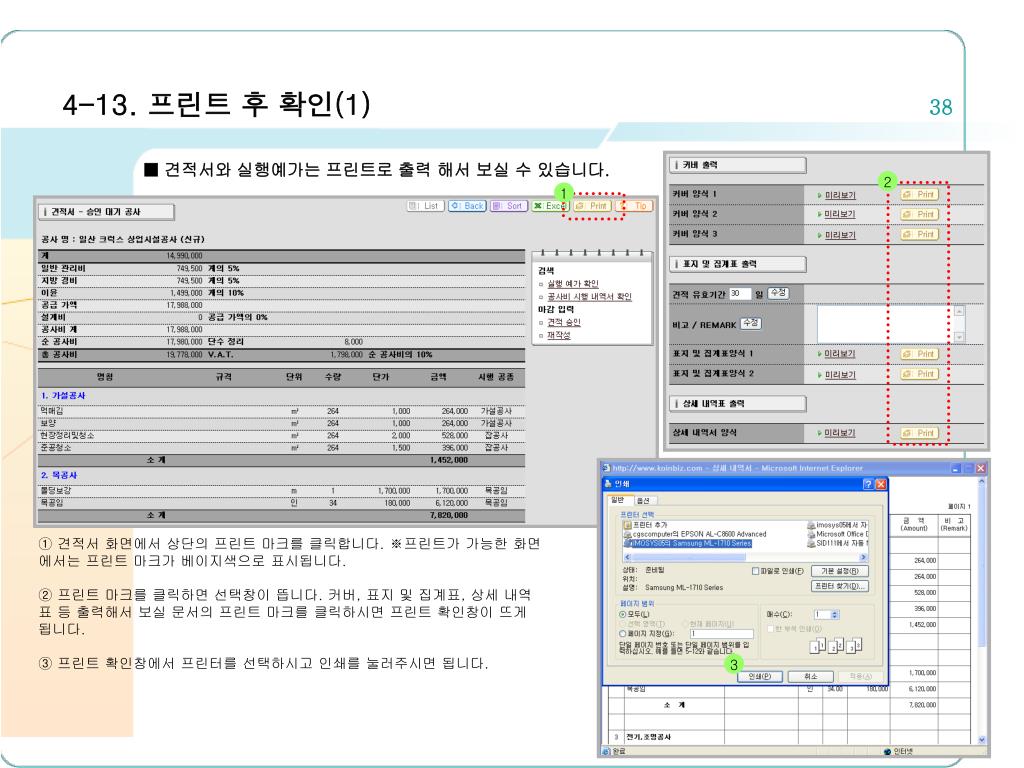The image size is (1024, 768).
Task: Click the Sort toolbar button
Action: 508,206
